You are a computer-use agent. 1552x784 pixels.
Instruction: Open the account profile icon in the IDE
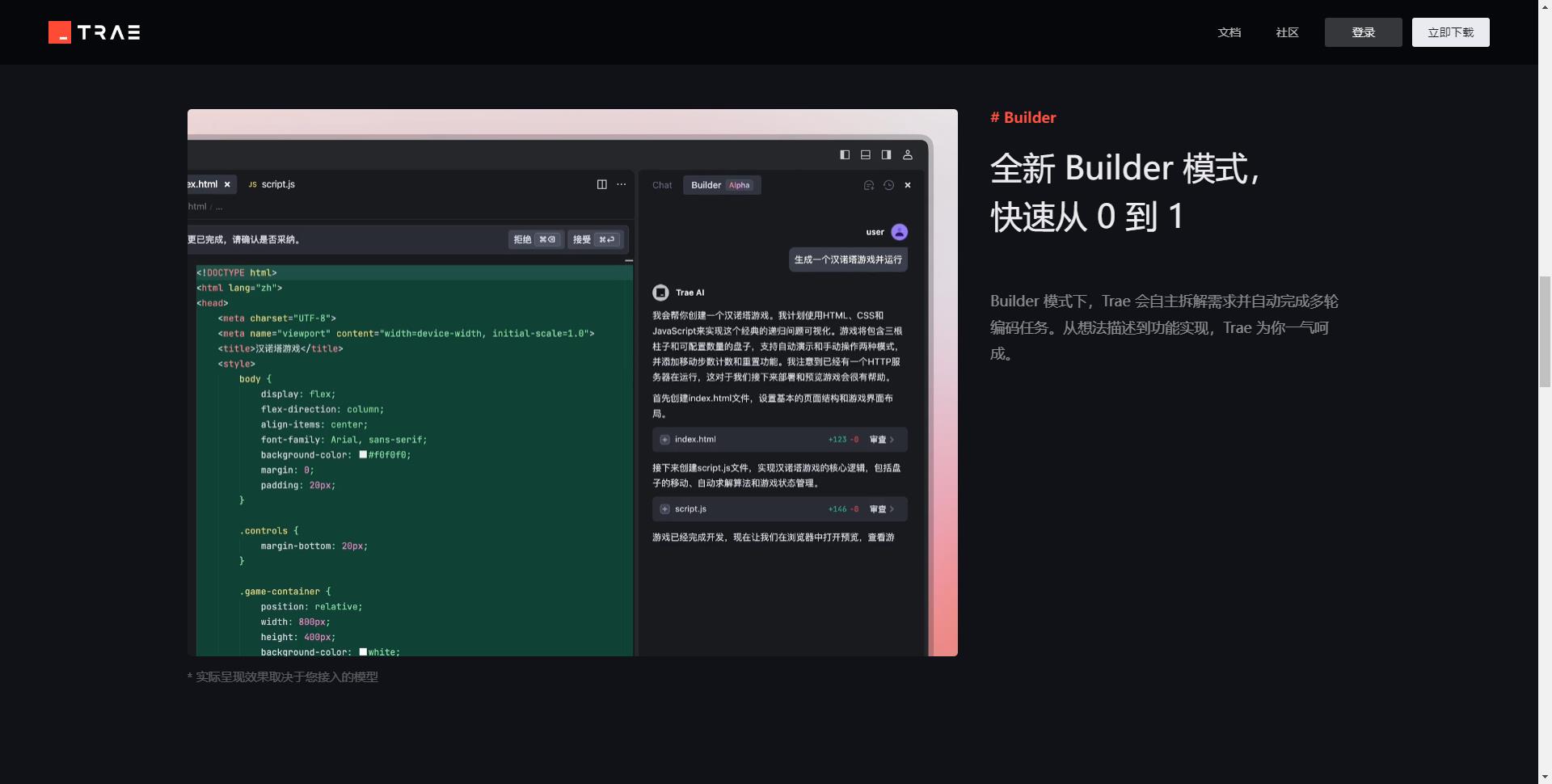click(x=908, y=154)
